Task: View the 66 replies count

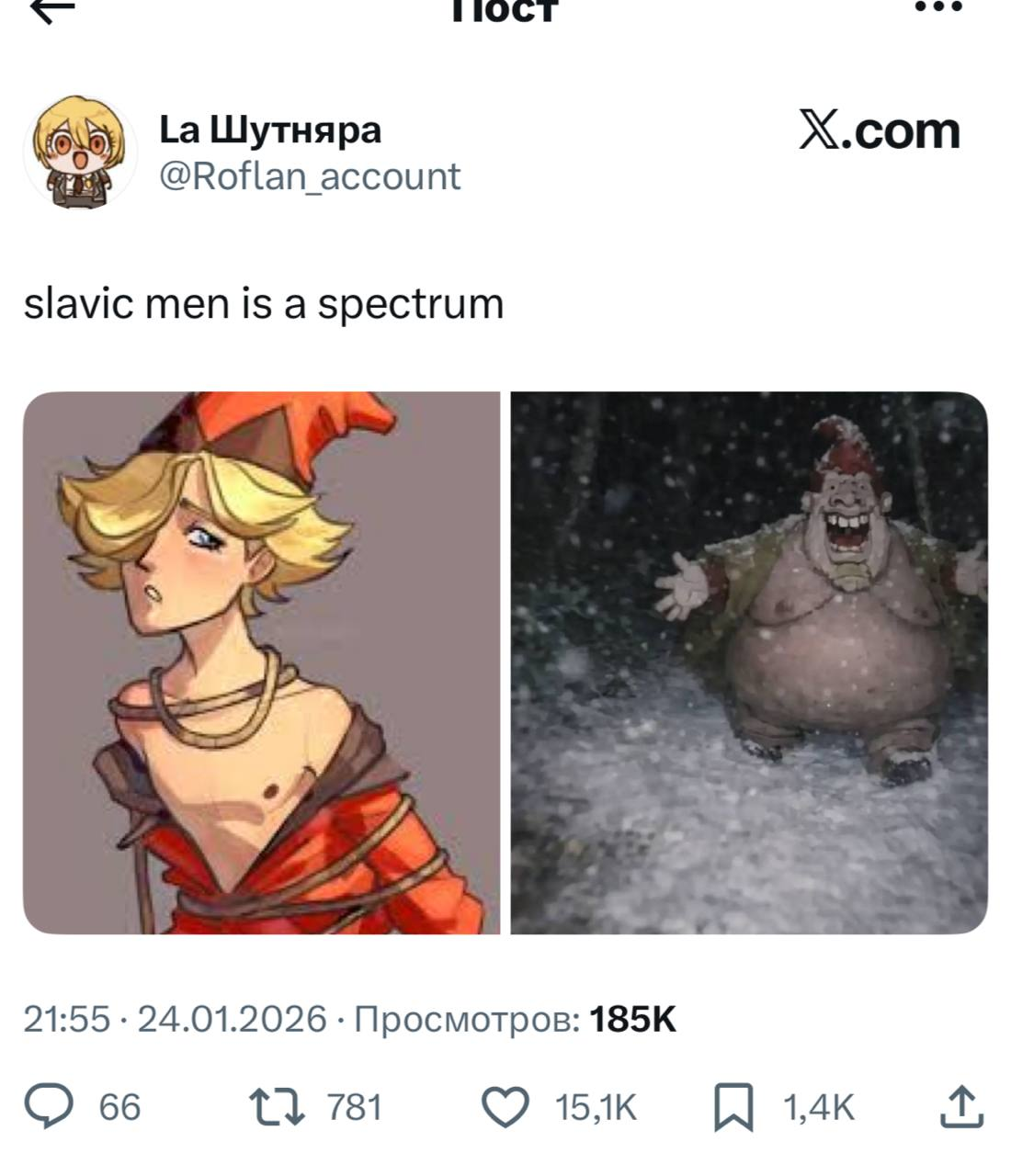Action: coord(119,1107)
